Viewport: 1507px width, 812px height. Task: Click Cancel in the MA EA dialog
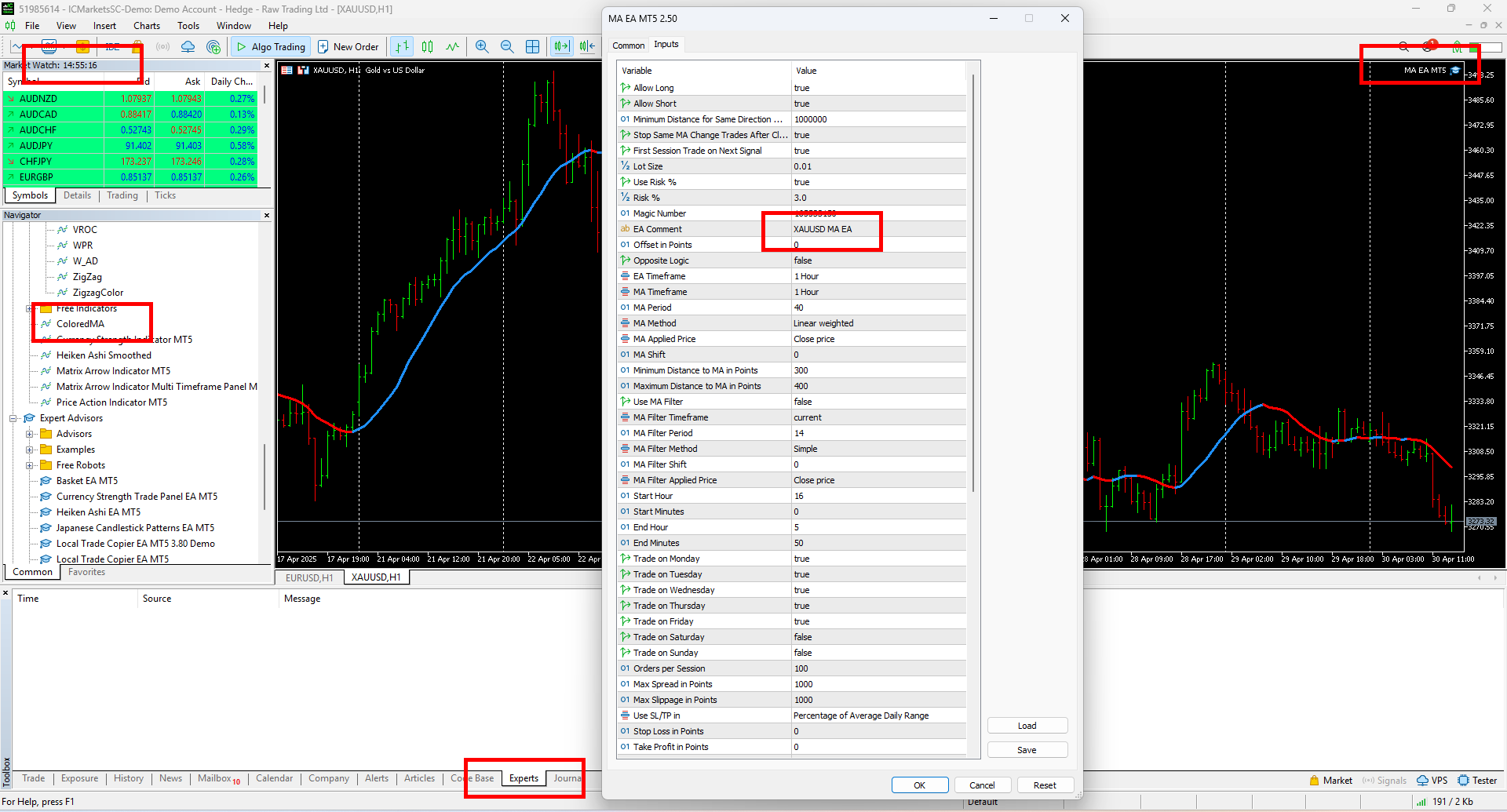tap(982, 785)
